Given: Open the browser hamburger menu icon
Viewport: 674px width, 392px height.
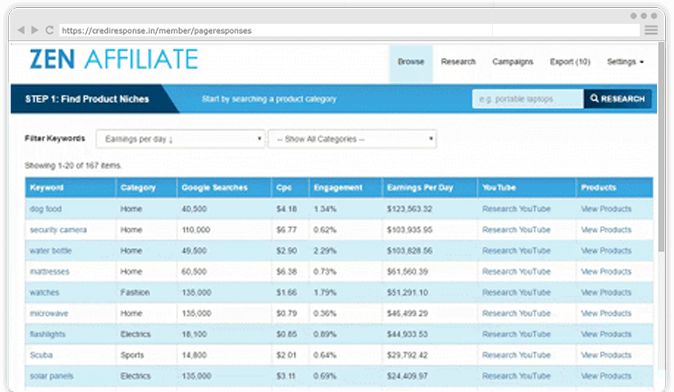Looking at the screenshot, I should click(651, 30).
